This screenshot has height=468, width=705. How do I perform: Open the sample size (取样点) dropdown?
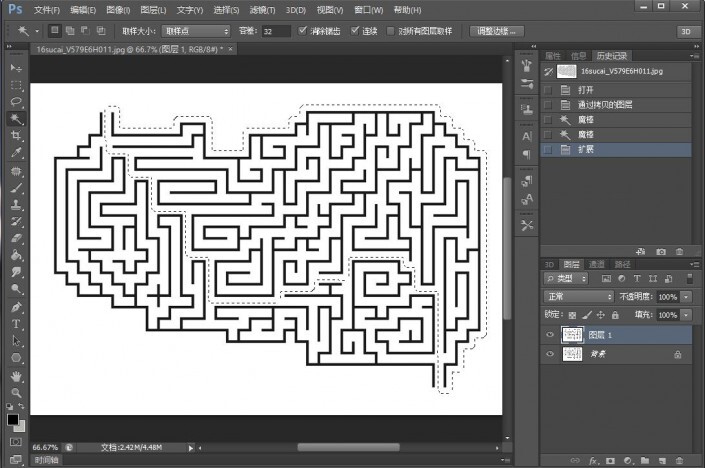197,31
